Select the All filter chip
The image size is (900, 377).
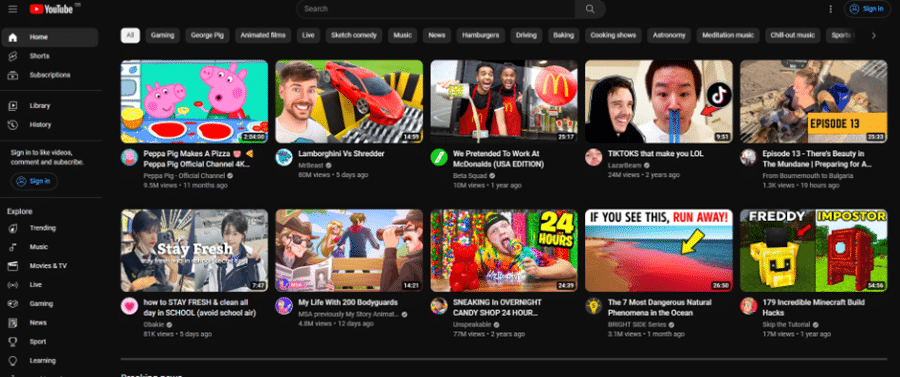130,36
